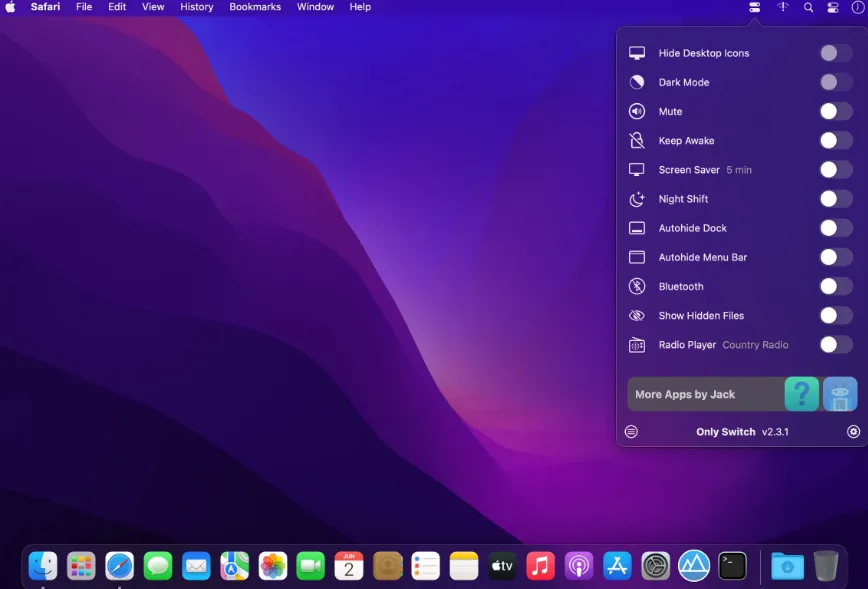Image resolution: width=868 pixels, height=589 pixels.
Task: Enable the Autohide Dock switch
Action: (x=836, y=228)
